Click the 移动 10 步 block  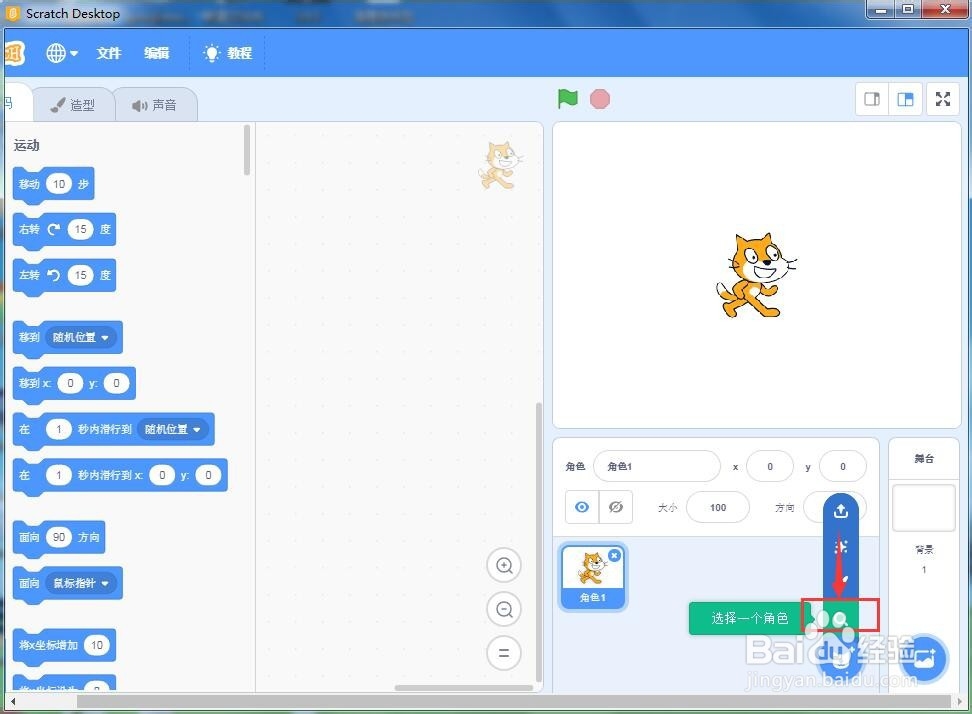click(x=53, y=184)
